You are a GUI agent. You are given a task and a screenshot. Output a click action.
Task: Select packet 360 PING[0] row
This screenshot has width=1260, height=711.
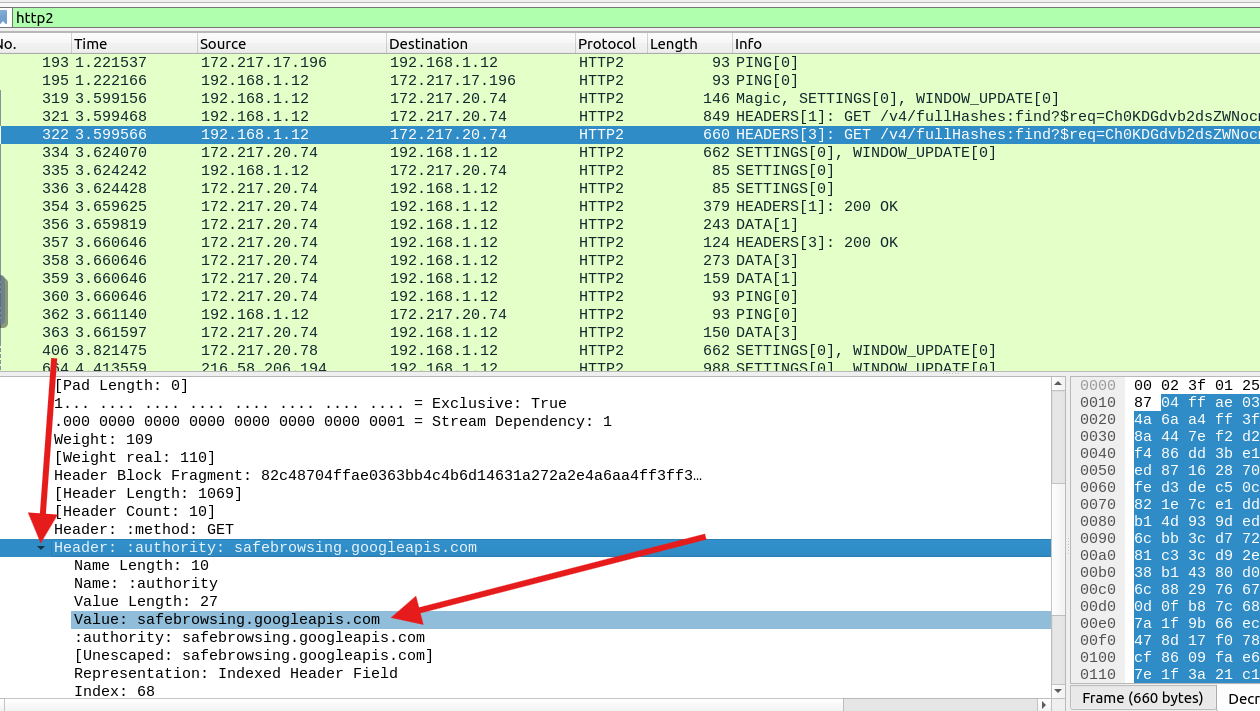[630, 297]
